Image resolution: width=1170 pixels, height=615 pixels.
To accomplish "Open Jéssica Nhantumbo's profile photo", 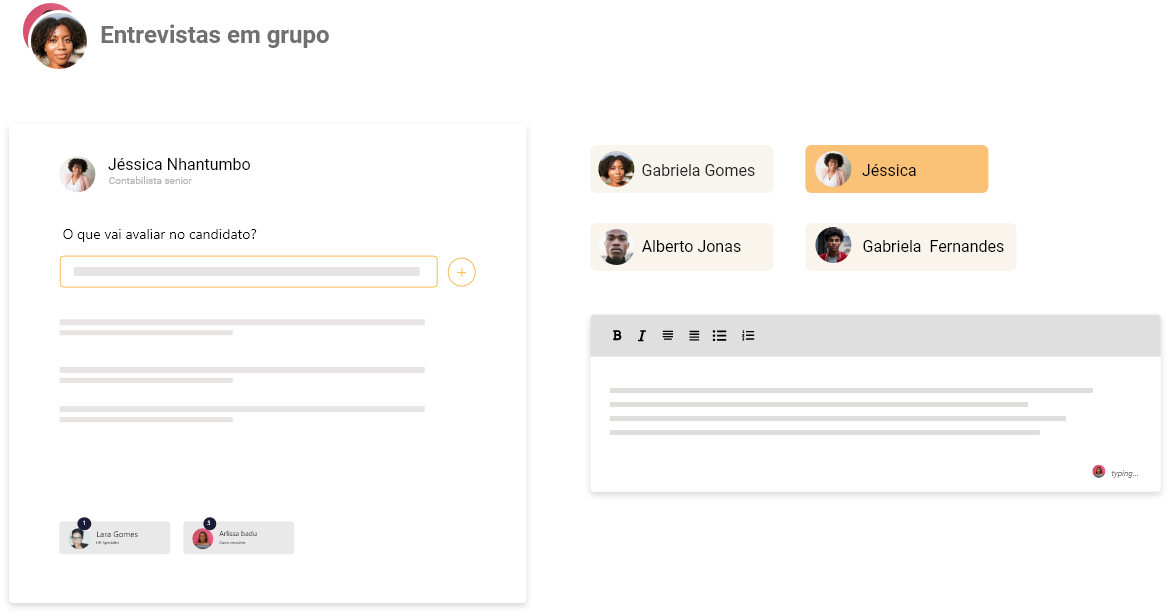I will pos(78,174).
